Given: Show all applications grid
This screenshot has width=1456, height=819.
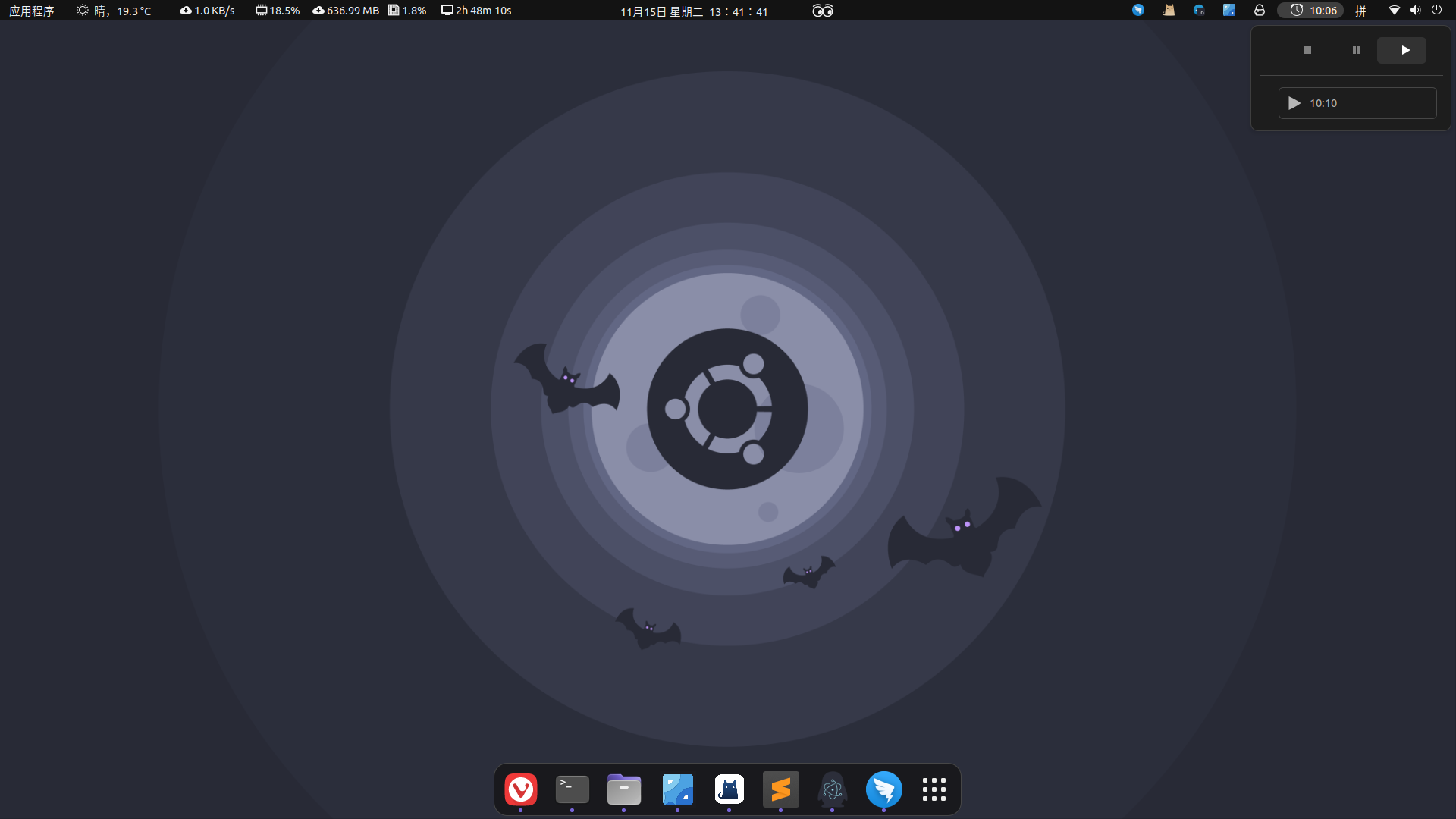Looking at the screenshot, I should pos(934,789).
